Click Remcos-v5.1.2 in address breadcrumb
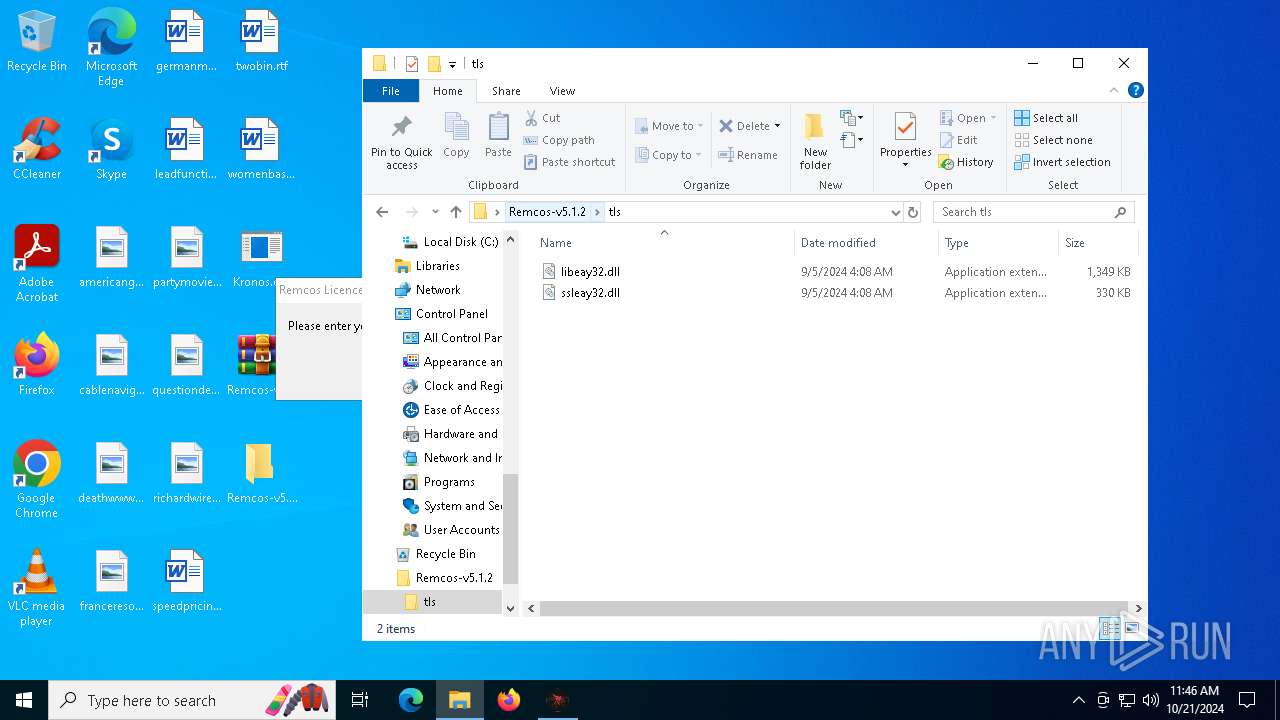This screenshot has height=720, width=1280. coord(547,212)
